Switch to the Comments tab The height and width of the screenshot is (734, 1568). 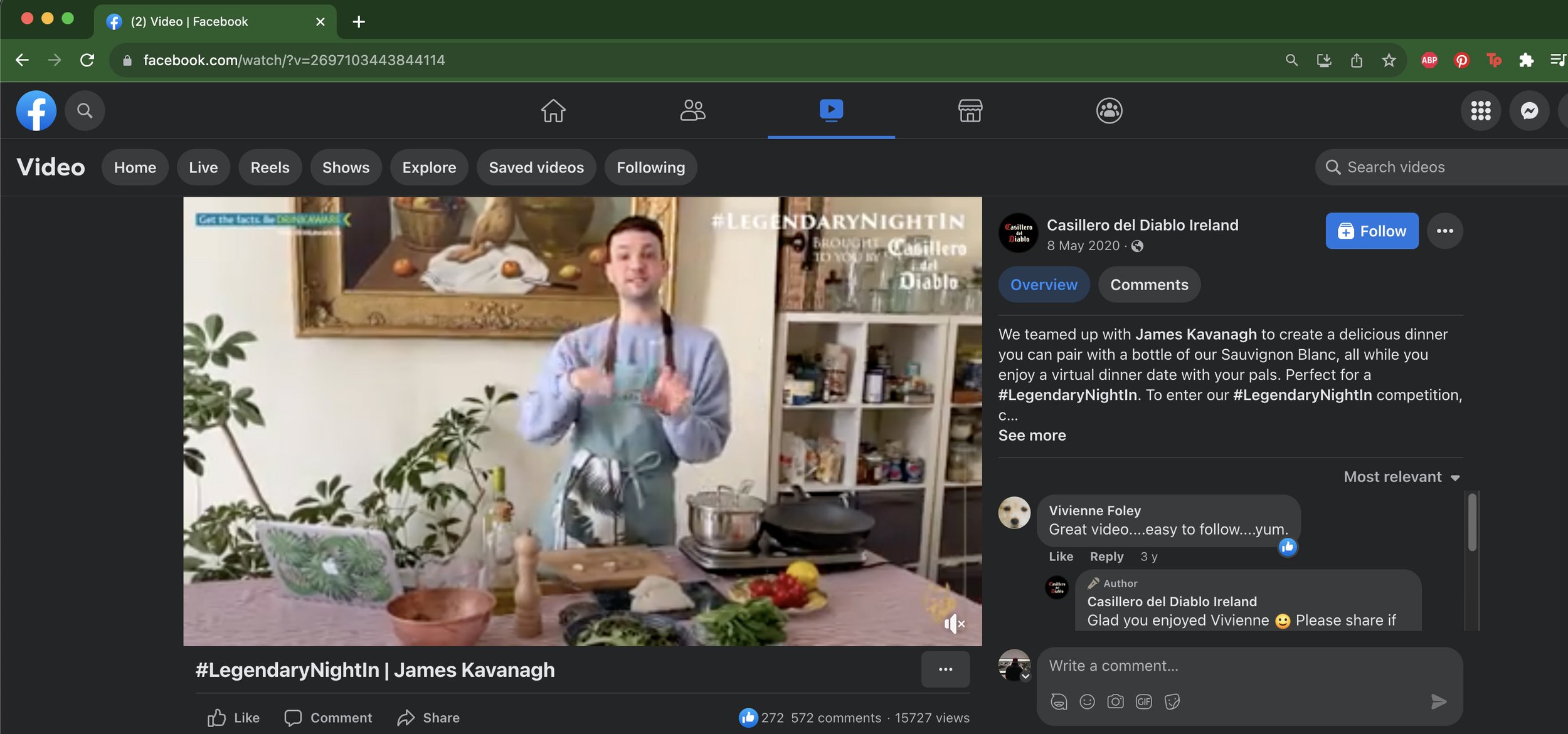tap(1149, 285)
